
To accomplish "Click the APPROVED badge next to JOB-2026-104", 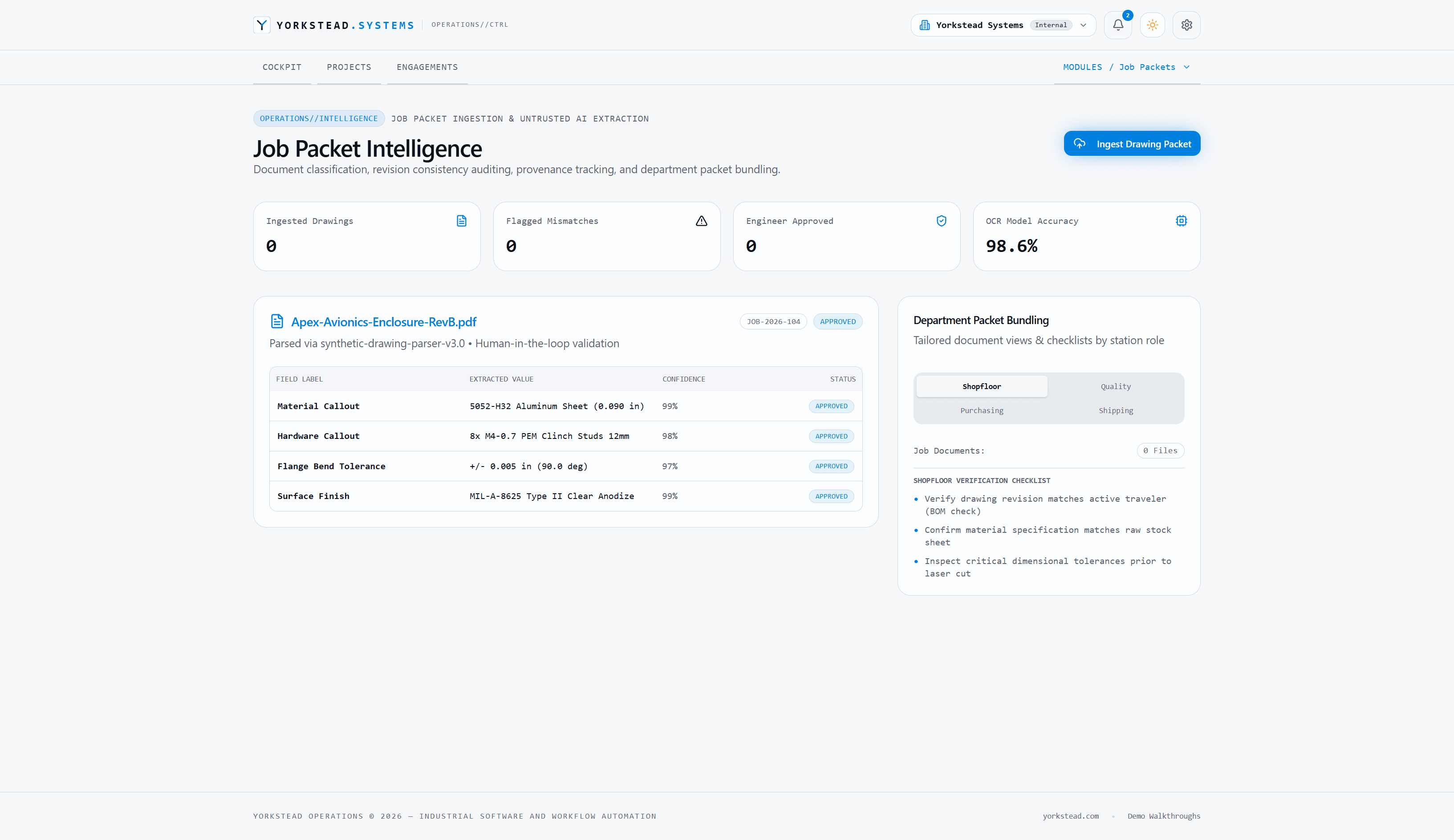I will tap(837, 321).
